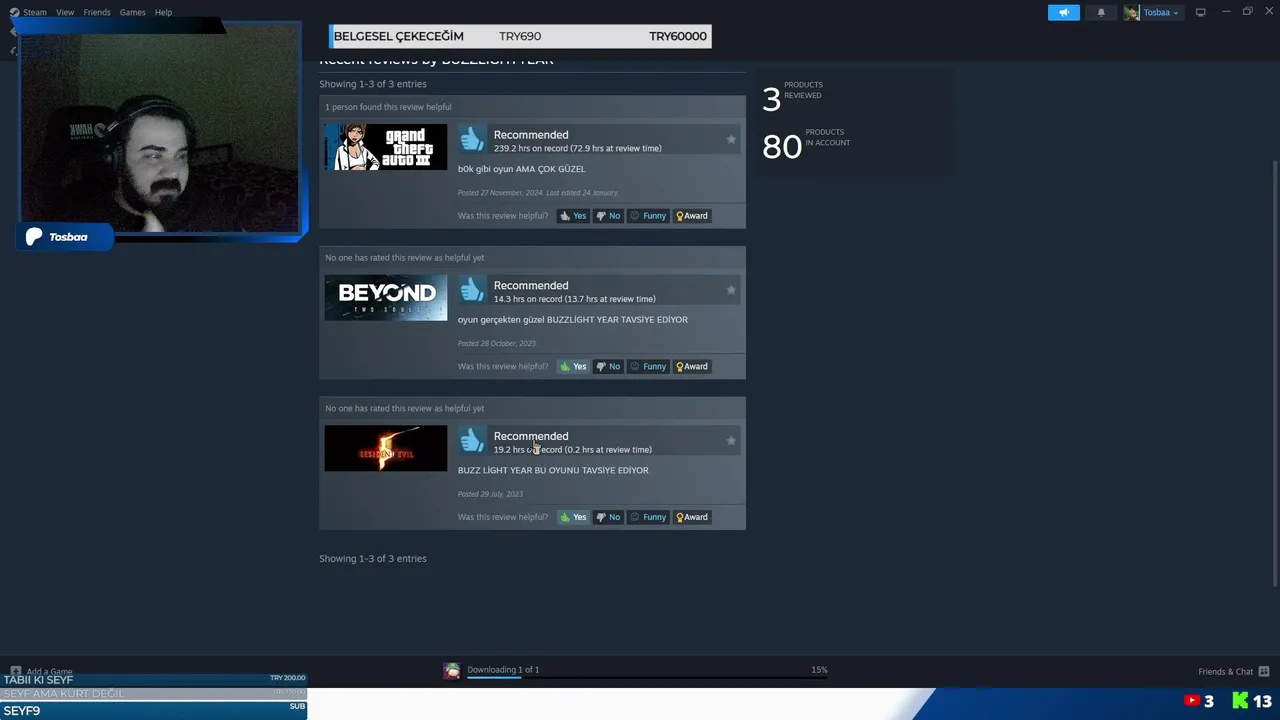Mark Resident Evil review as Funny
Viewport: 1280px width, 720px height.
pos(648,517)
